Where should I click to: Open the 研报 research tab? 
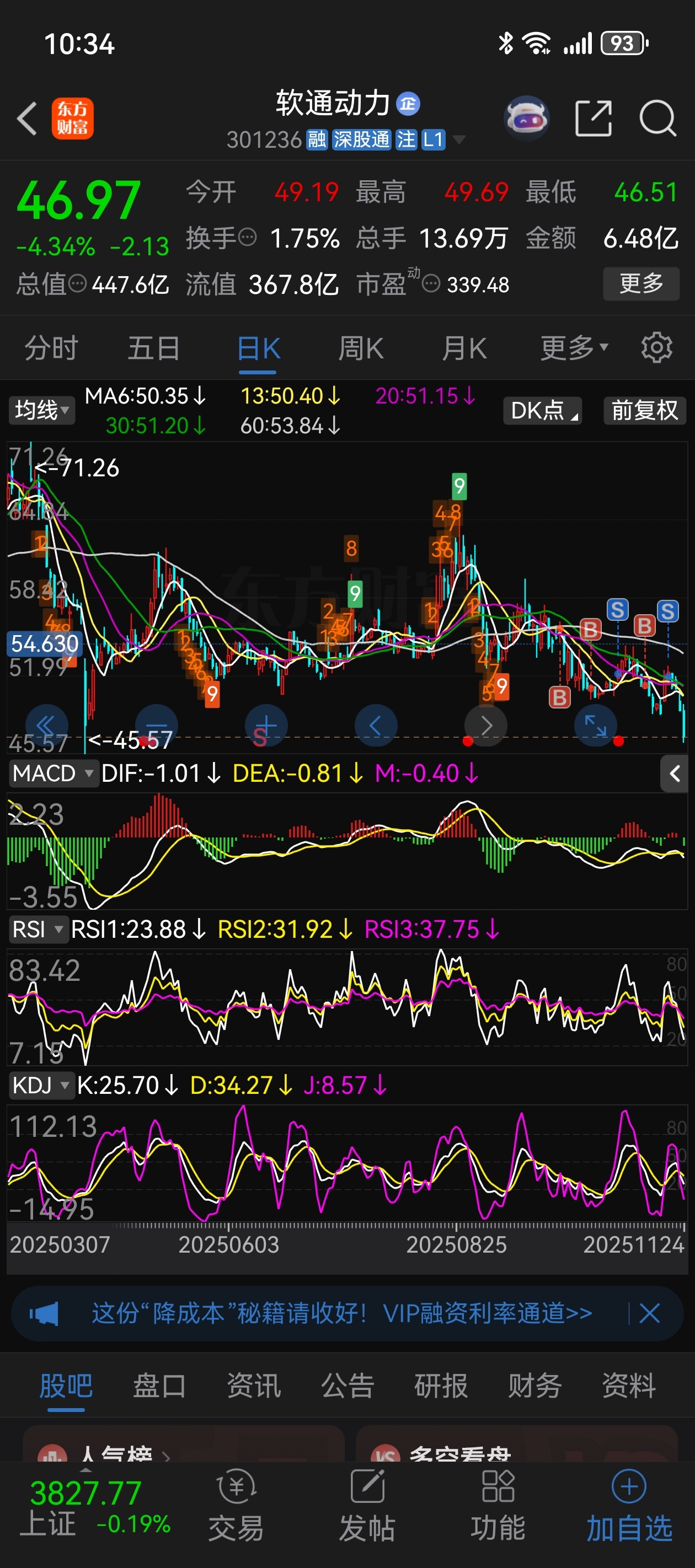click(x=441, y=1386)
